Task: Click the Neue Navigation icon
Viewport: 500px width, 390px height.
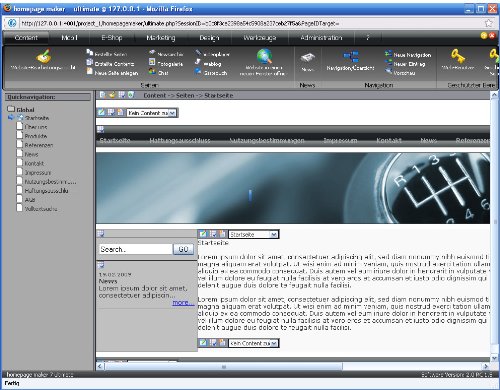Action: point(388,54)
